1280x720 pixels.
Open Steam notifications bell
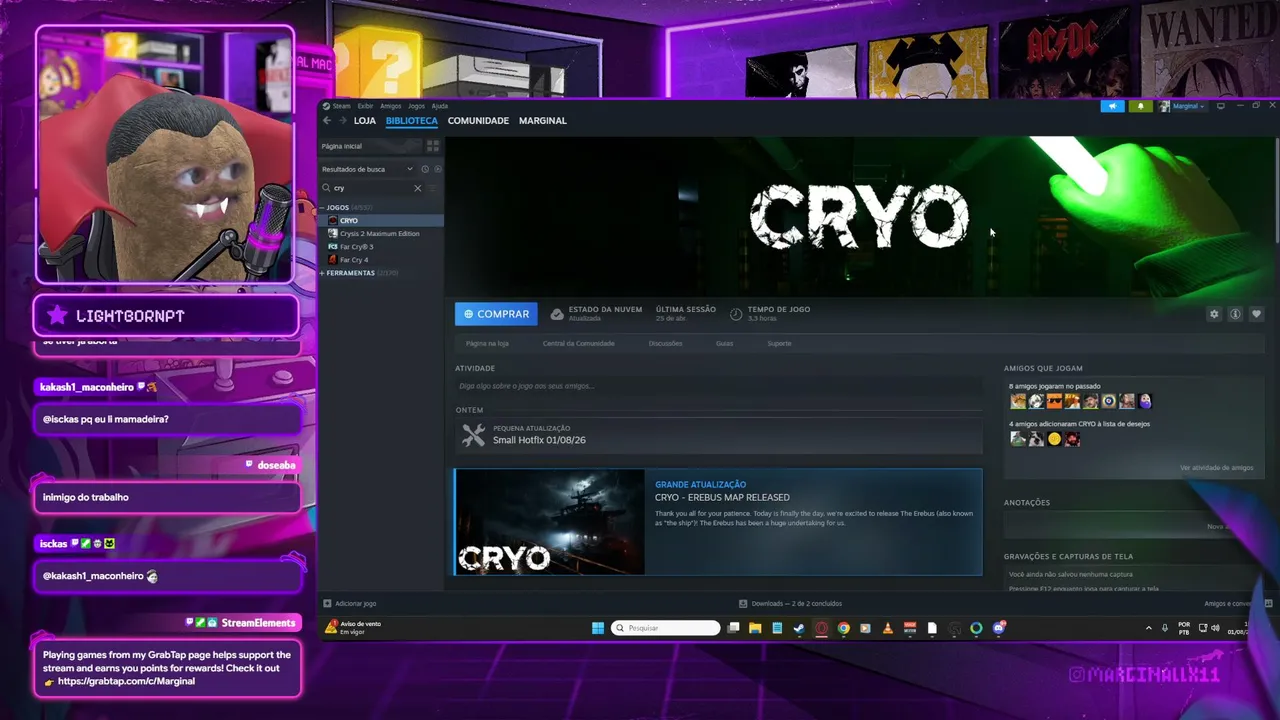pyautogui.click(x=1140, y=106)
